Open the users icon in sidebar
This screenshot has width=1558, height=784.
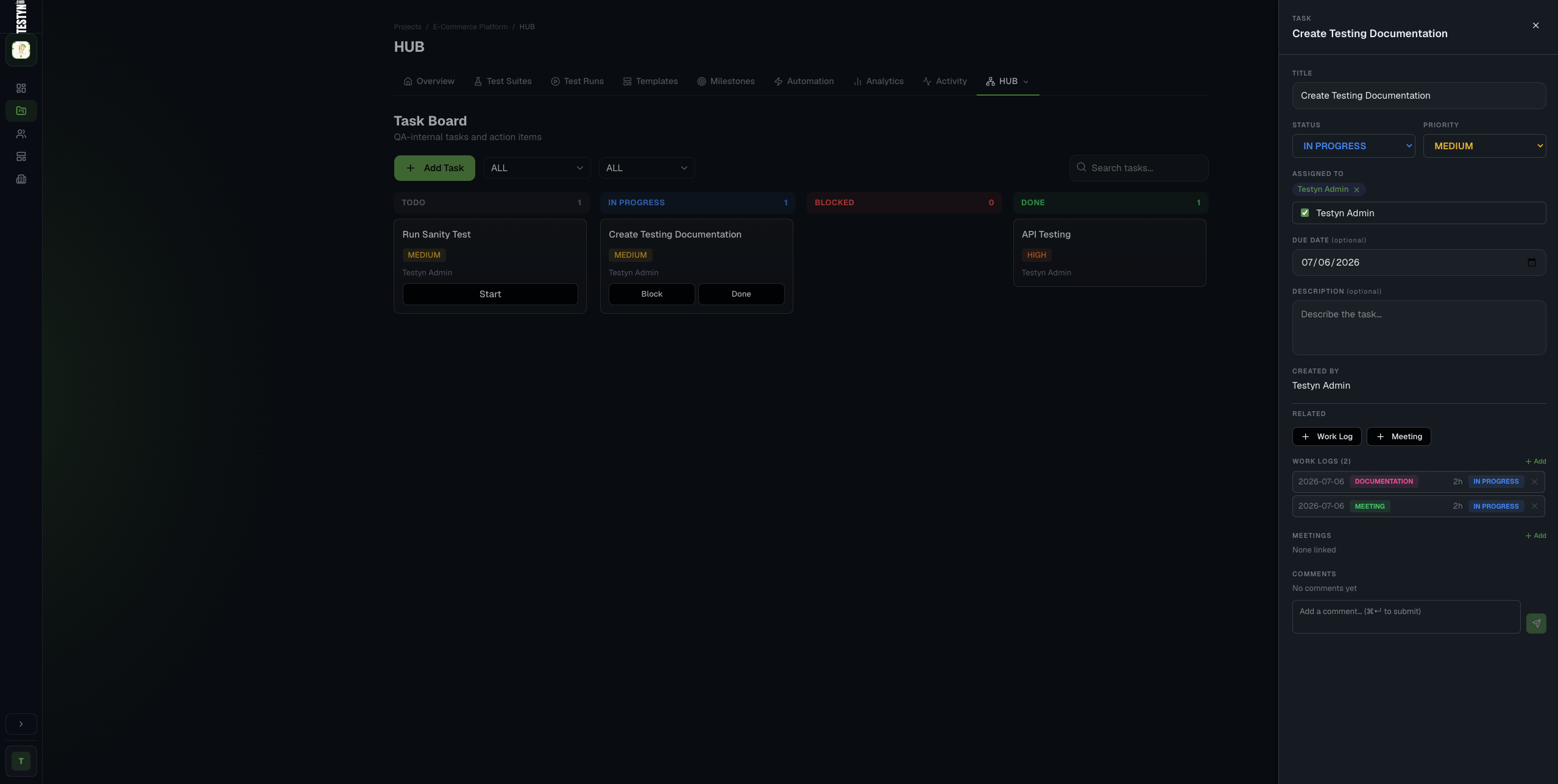[21, 134]
